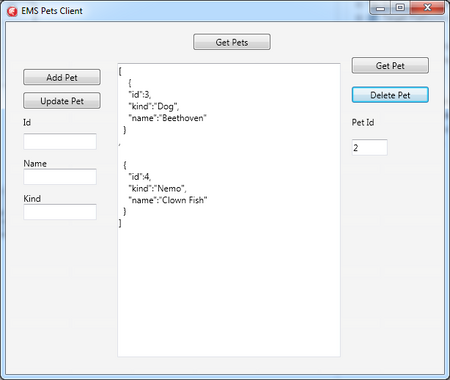The width and height of the screenshot is (450, 380).
Task: Click the EMS Pets Client app icon
Action: pyautogui.click(x=12, y=12)
